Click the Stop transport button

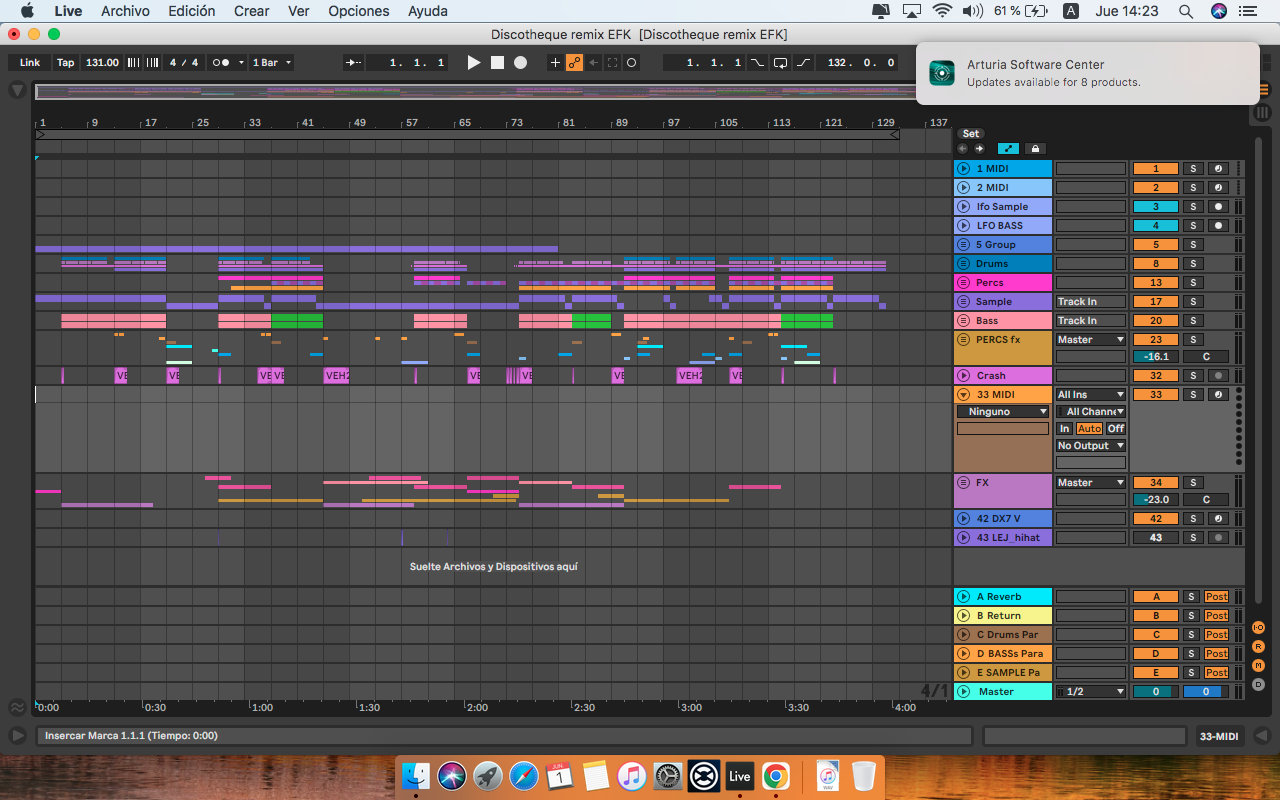pyautogui.click(x=497, y=62)
